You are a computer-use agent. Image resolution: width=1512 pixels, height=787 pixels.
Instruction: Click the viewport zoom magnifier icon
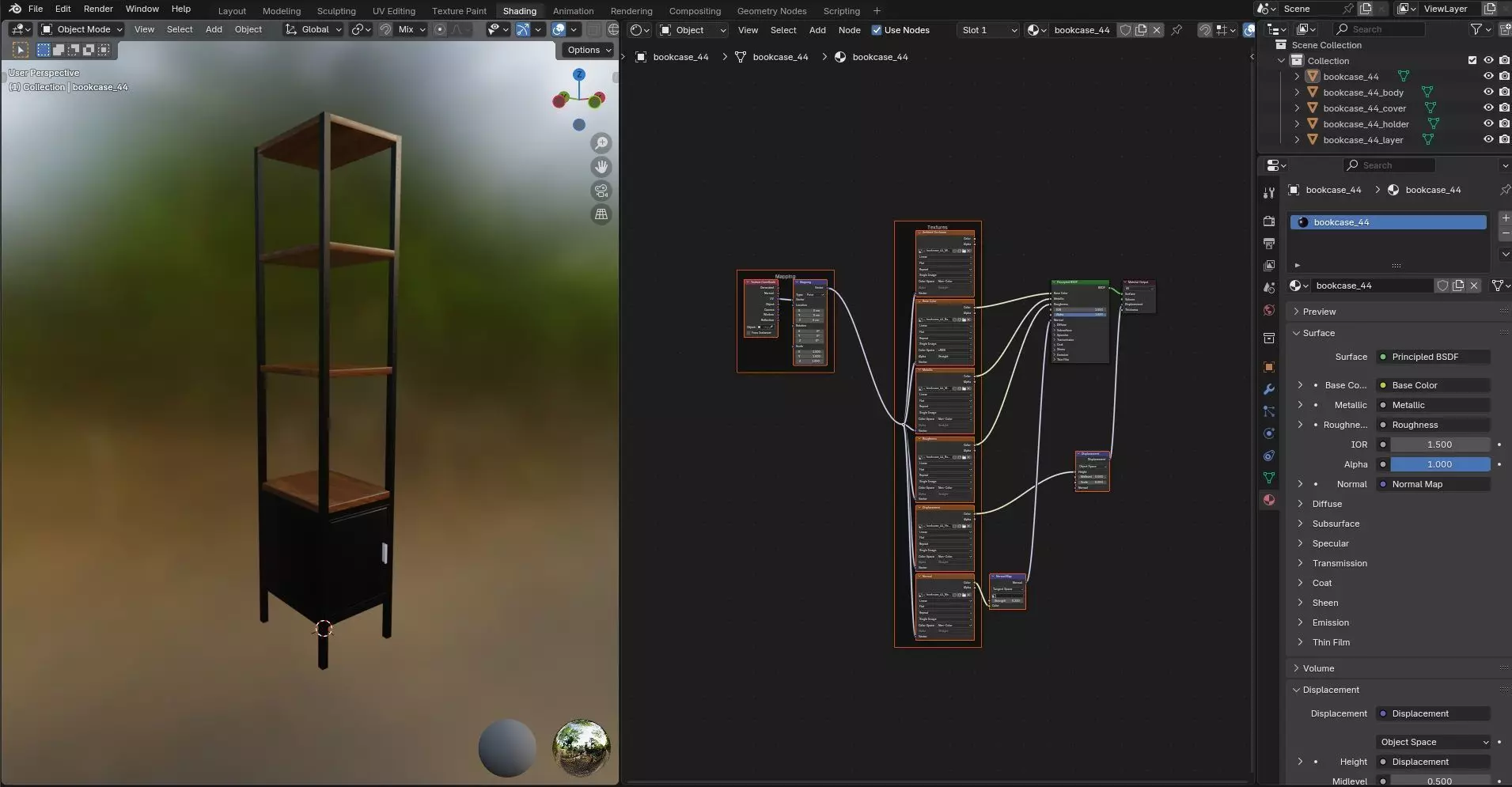[x=601, y=143]
